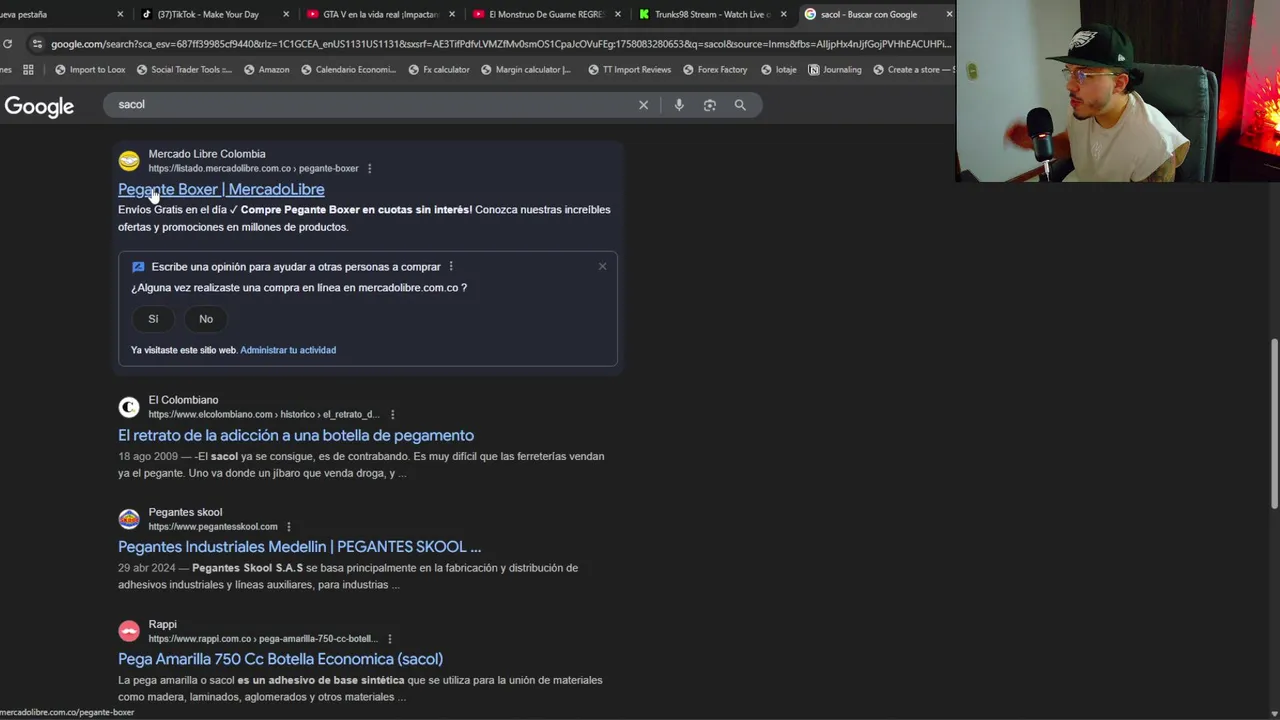Click the Rappi site name text

(162, 624)
